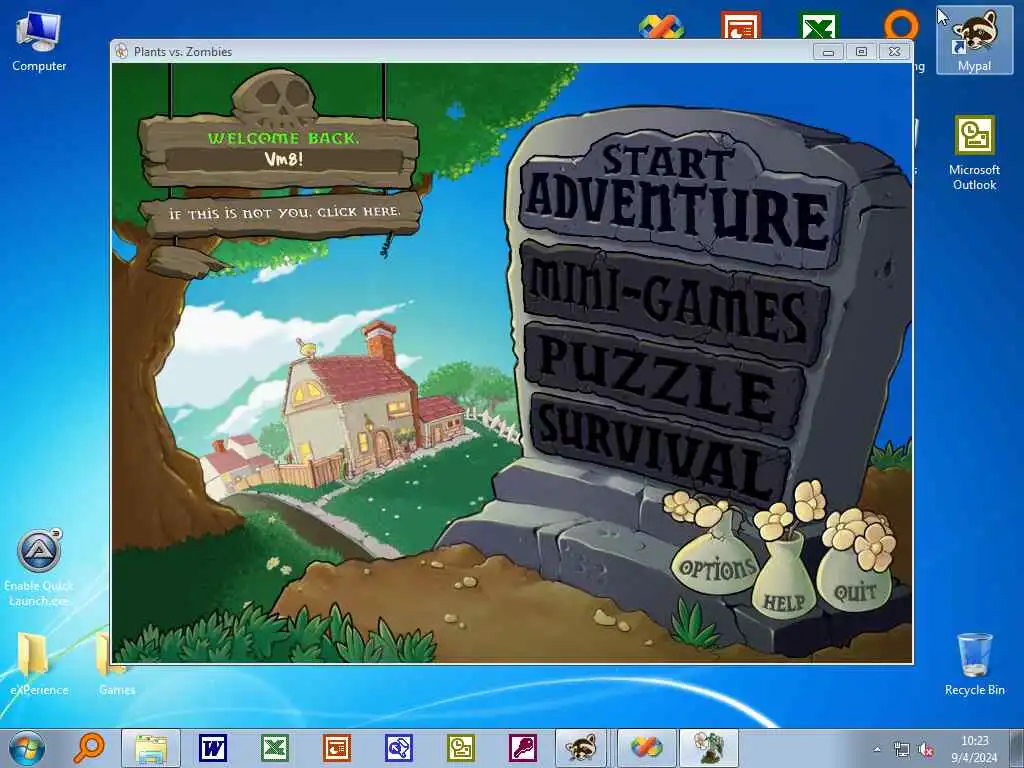Screen dimensions: 1024x768
Task: Click the muted volume tray icon
Action: [926, 750]
